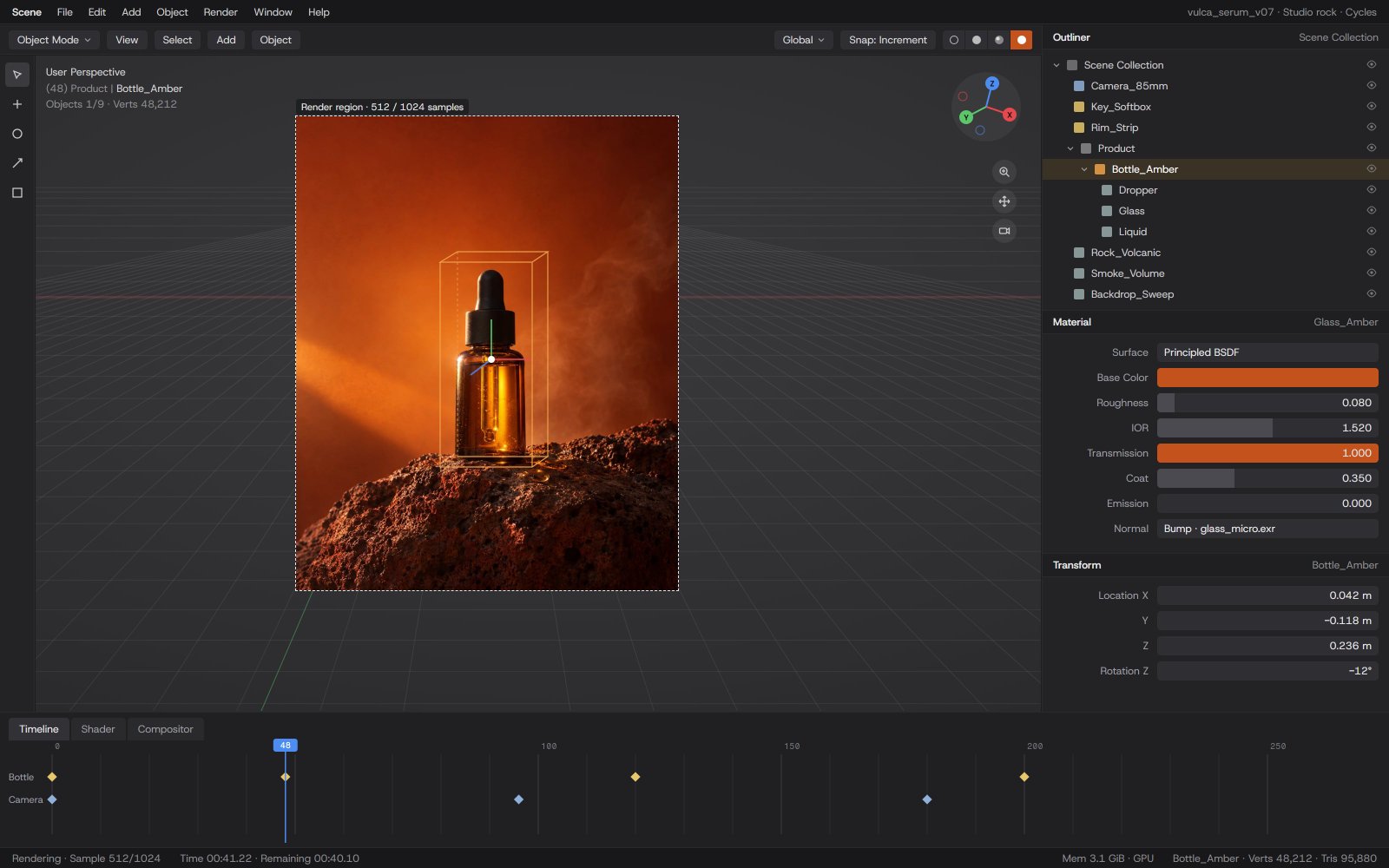This screenshot has width=1389, height=868.
Task: Click the Bottle keyframe at frame 120
Action: [635, 777]
